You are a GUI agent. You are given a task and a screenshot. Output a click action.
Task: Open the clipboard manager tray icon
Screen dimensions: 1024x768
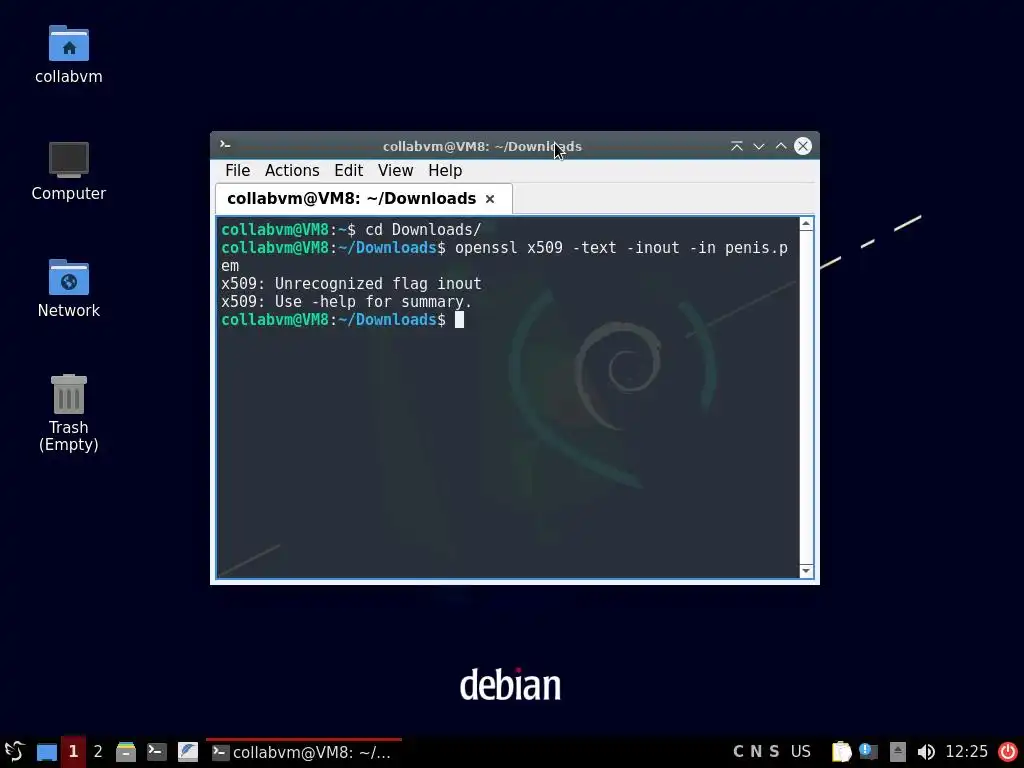pos(842,752)
